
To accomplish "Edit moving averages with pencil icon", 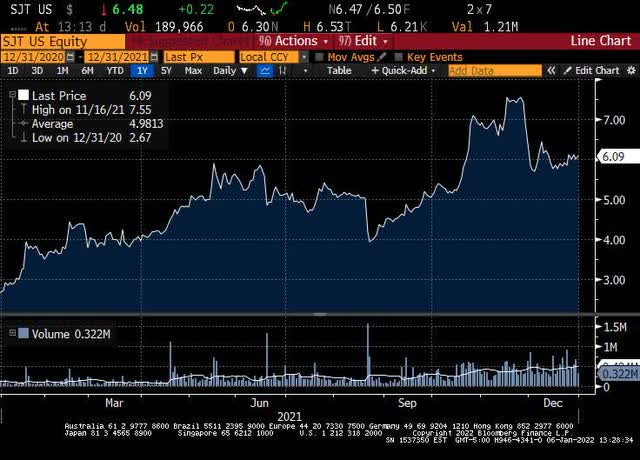I will pyautogui.click(x=382, y=57).
